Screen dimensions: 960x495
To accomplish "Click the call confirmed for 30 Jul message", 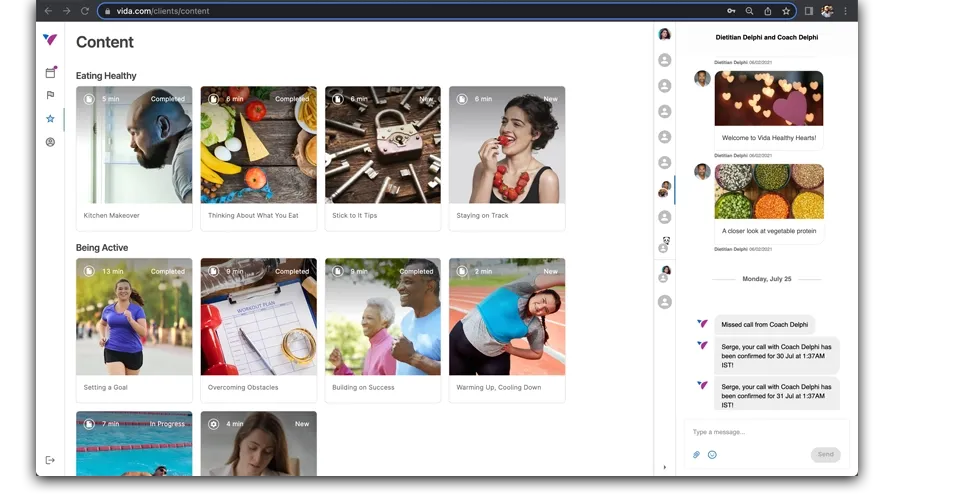I will 776,355.
